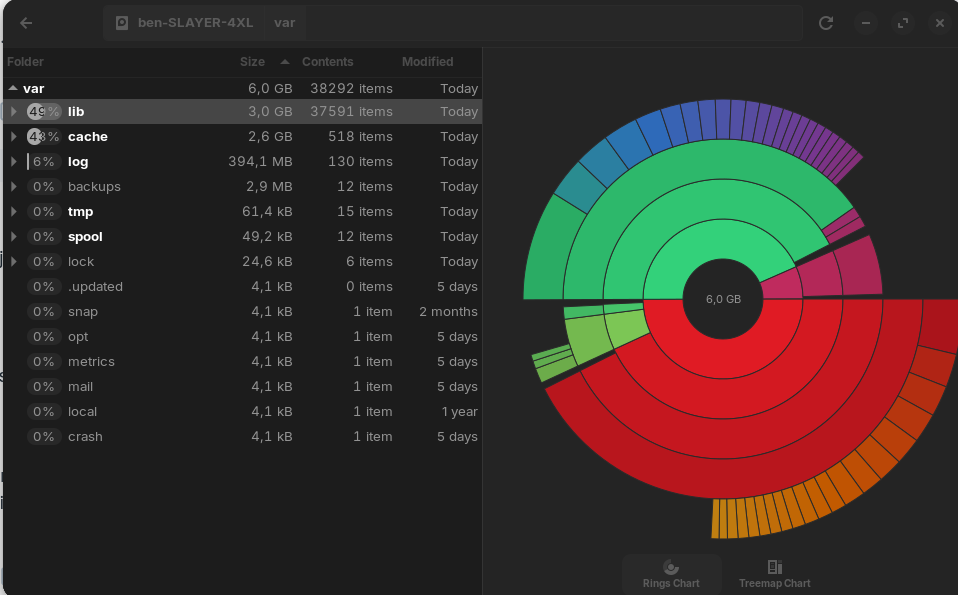Viewport: 958px width, 595px height.
Task: Sort by Modified column header
Action: (427, 62)
